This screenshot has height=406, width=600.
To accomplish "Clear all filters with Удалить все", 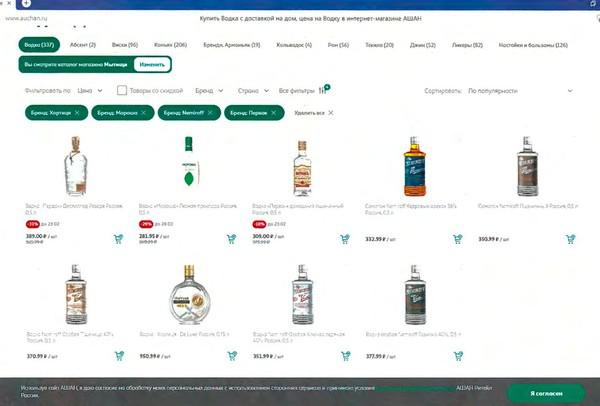I will (314, 113).
